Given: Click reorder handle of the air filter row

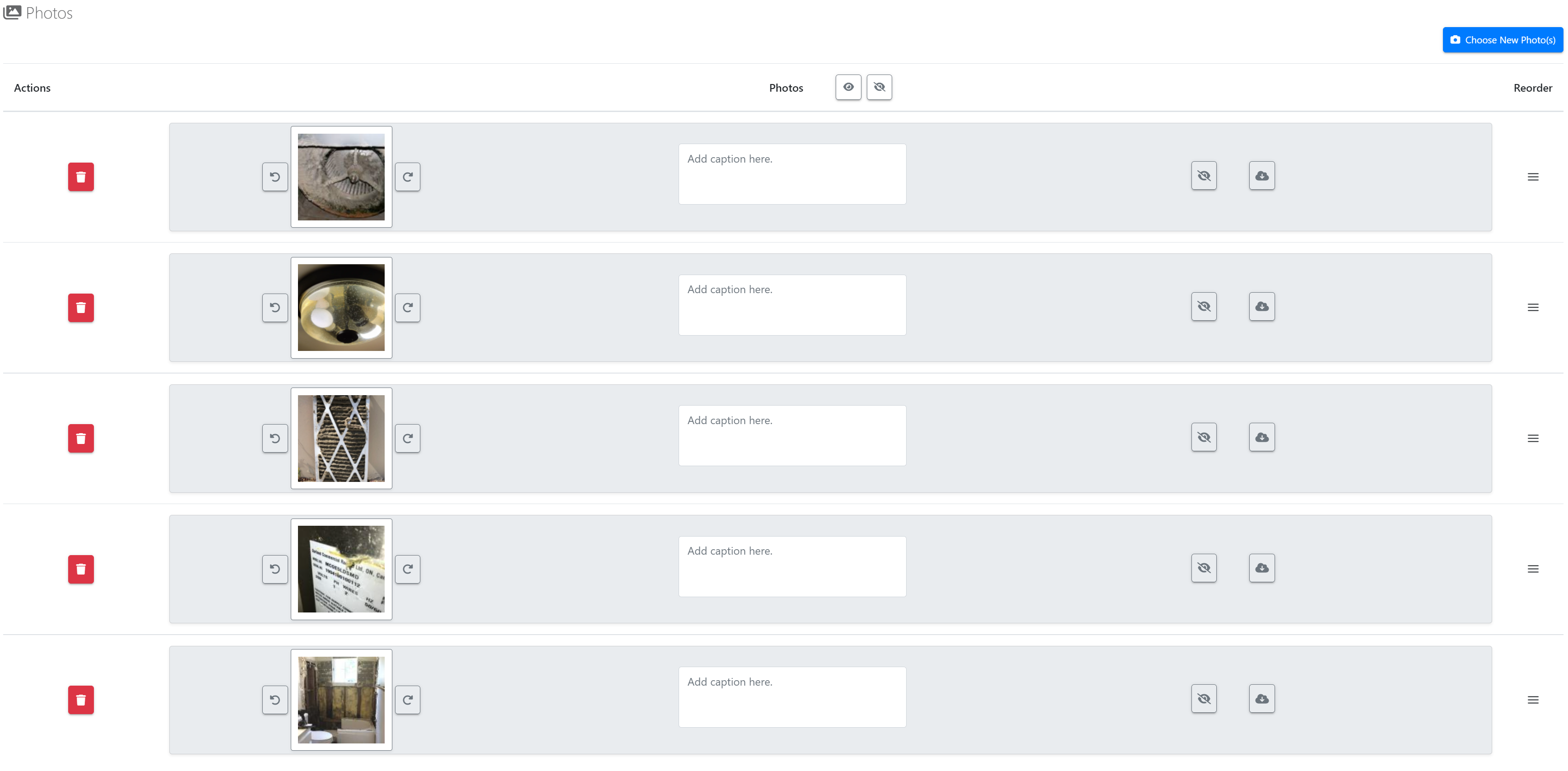Looking at the screenshot, I should 1533,439.
